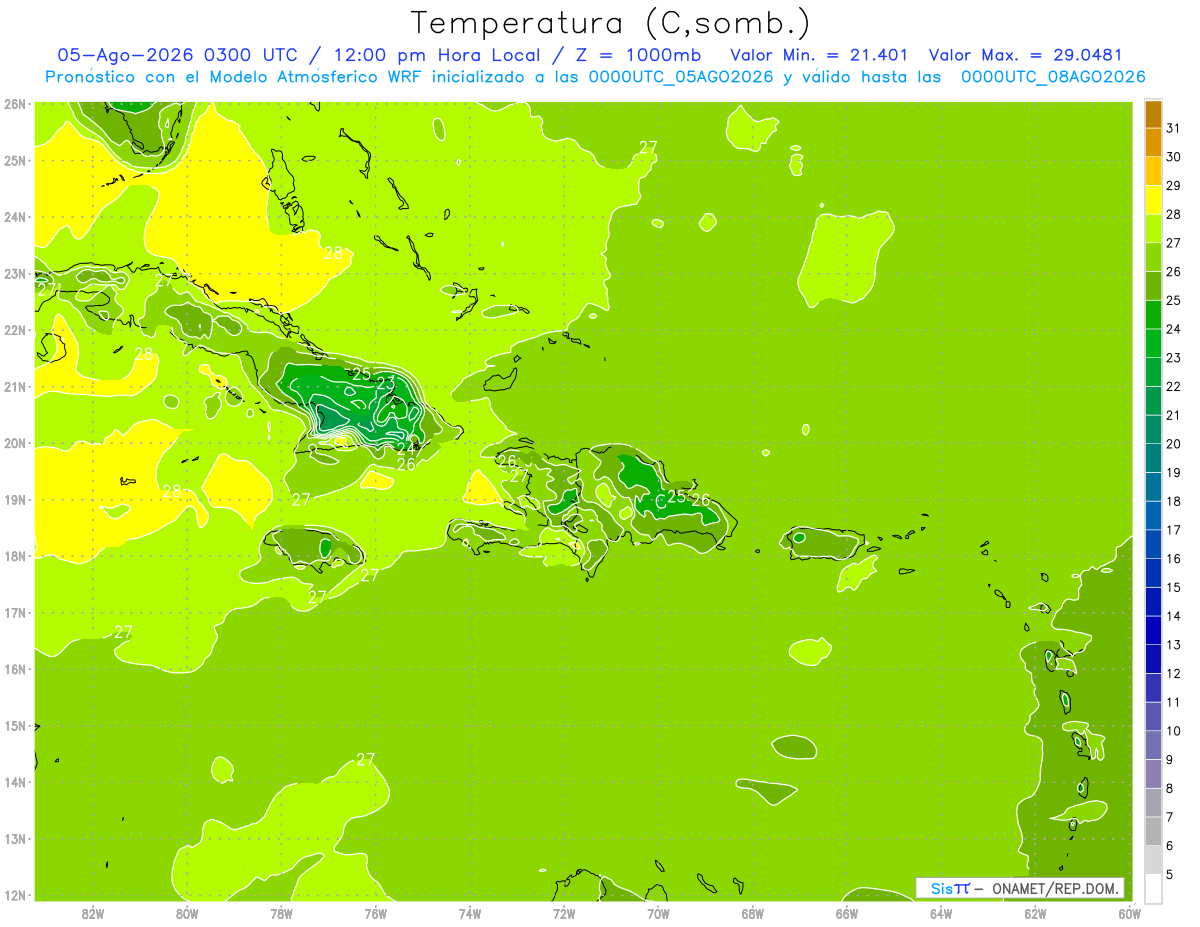Click the '14N' latitude axis label

click(x=15, y=782)
